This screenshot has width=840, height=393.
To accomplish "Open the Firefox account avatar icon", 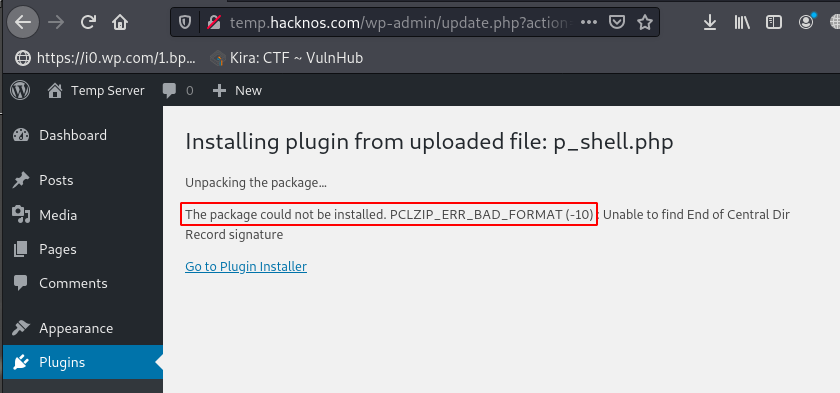I will pyautogui.click(x=806, y=21).
